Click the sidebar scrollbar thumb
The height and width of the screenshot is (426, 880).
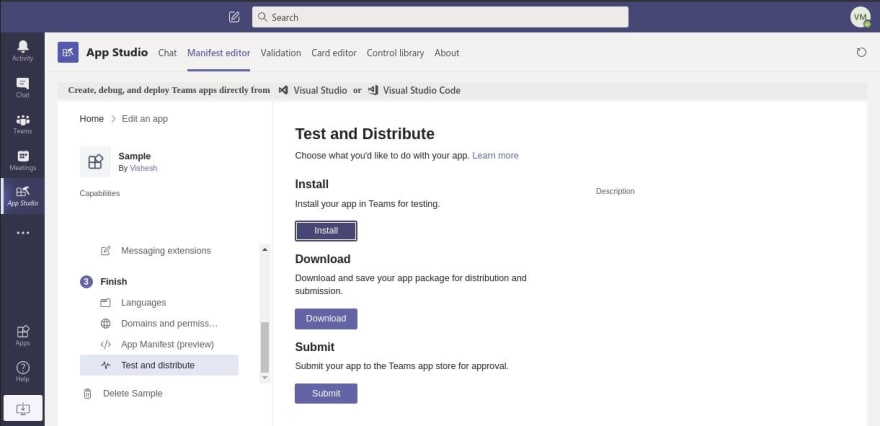pos(265,347)
